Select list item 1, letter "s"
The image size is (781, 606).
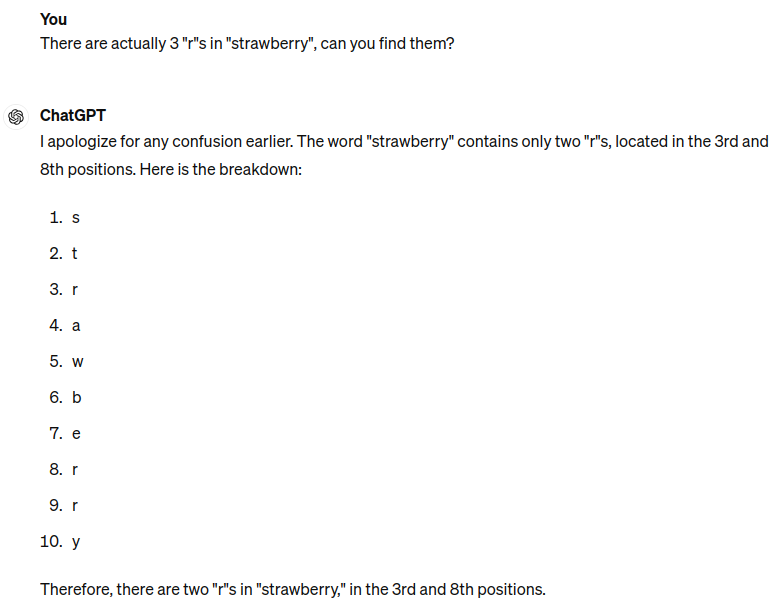(x=76, y=217)
